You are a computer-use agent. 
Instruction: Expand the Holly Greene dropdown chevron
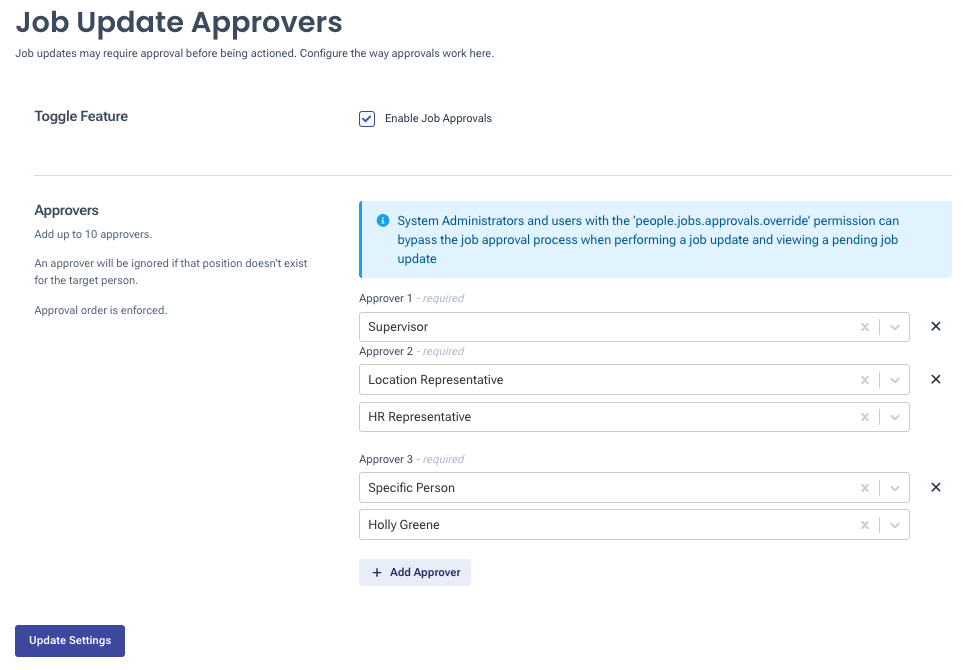(x=895, y=525)
